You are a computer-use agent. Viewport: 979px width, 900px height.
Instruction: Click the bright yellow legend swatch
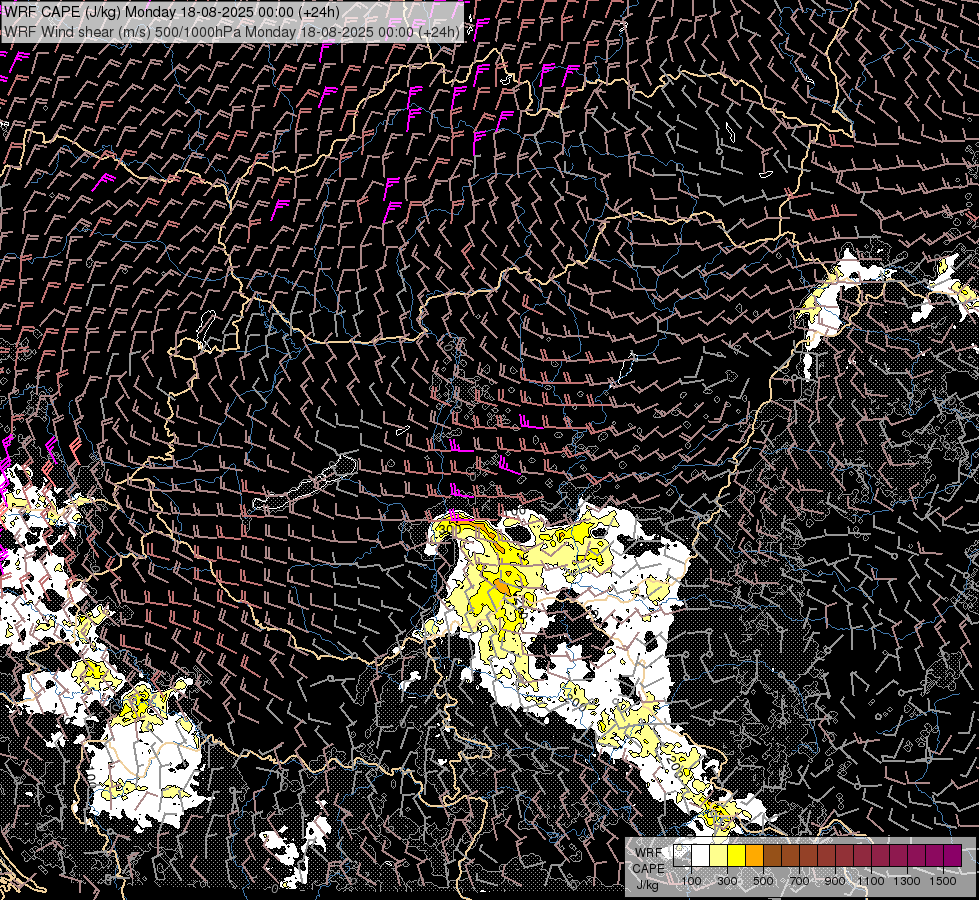(737, 855)
